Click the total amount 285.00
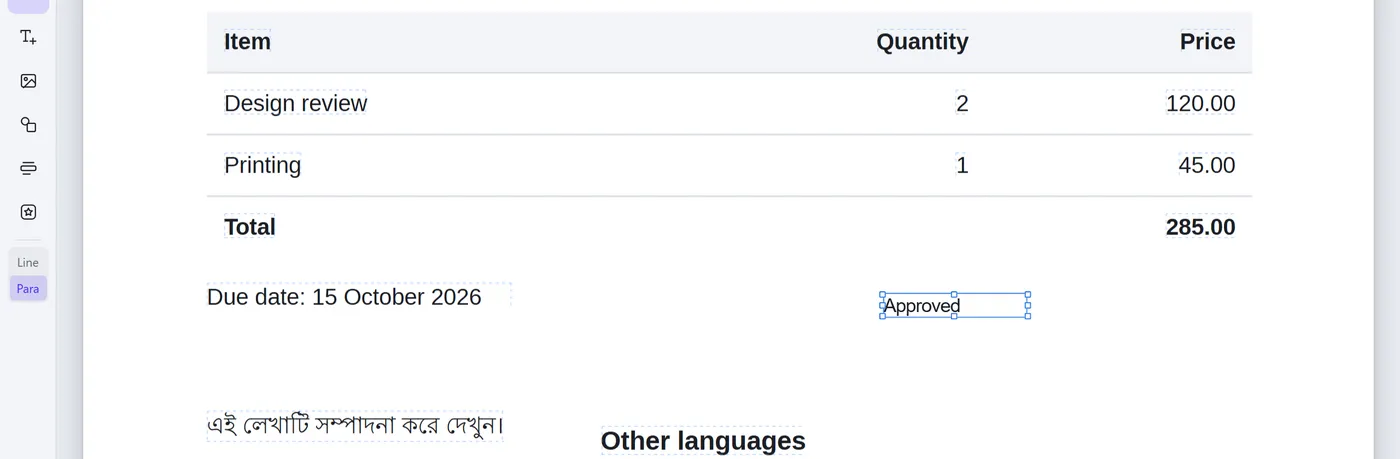The height and width of the screenshot is (459, 1400). [1200, 227]
